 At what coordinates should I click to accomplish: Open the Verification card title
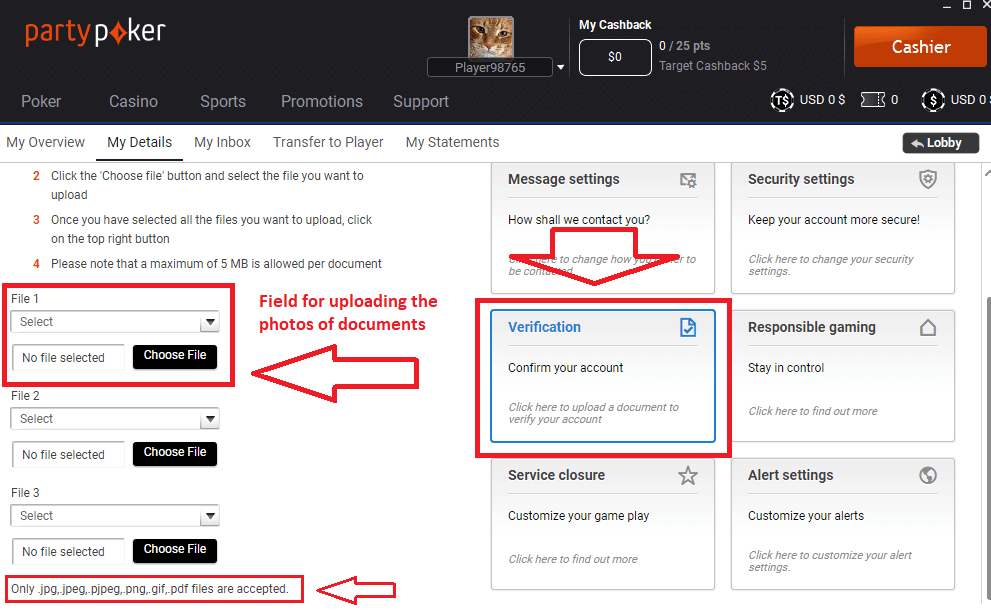[544, 327]
